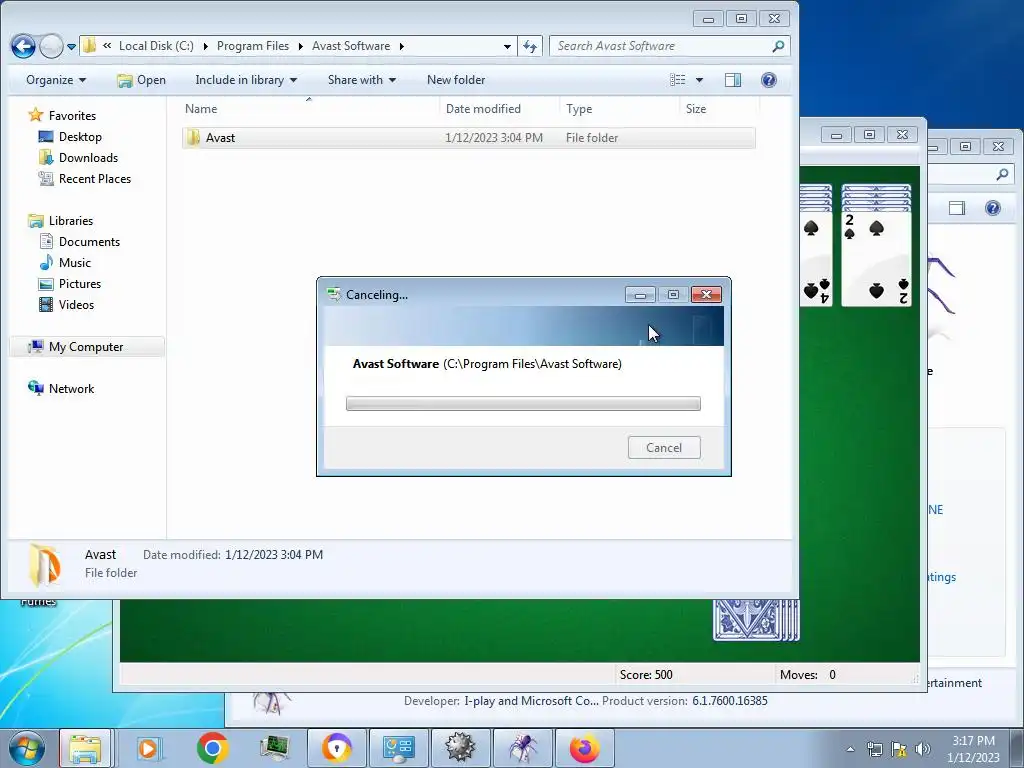Image resolution: width=1024 pixels, height=768 pixels.
Task: Create a New folder
Action: (x=456, y=80)
